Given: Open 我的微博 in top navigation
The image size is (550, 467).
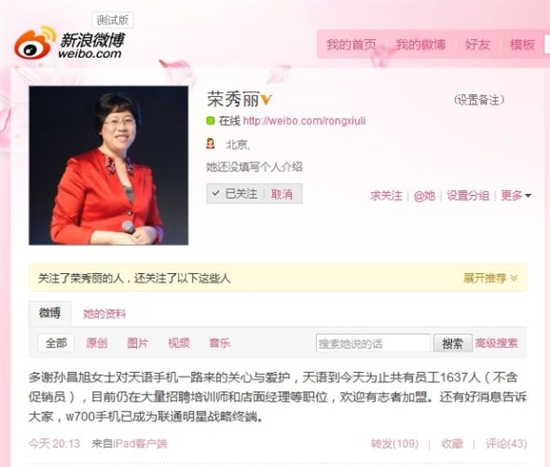Looking at the screenshot, I should [421, 45].
